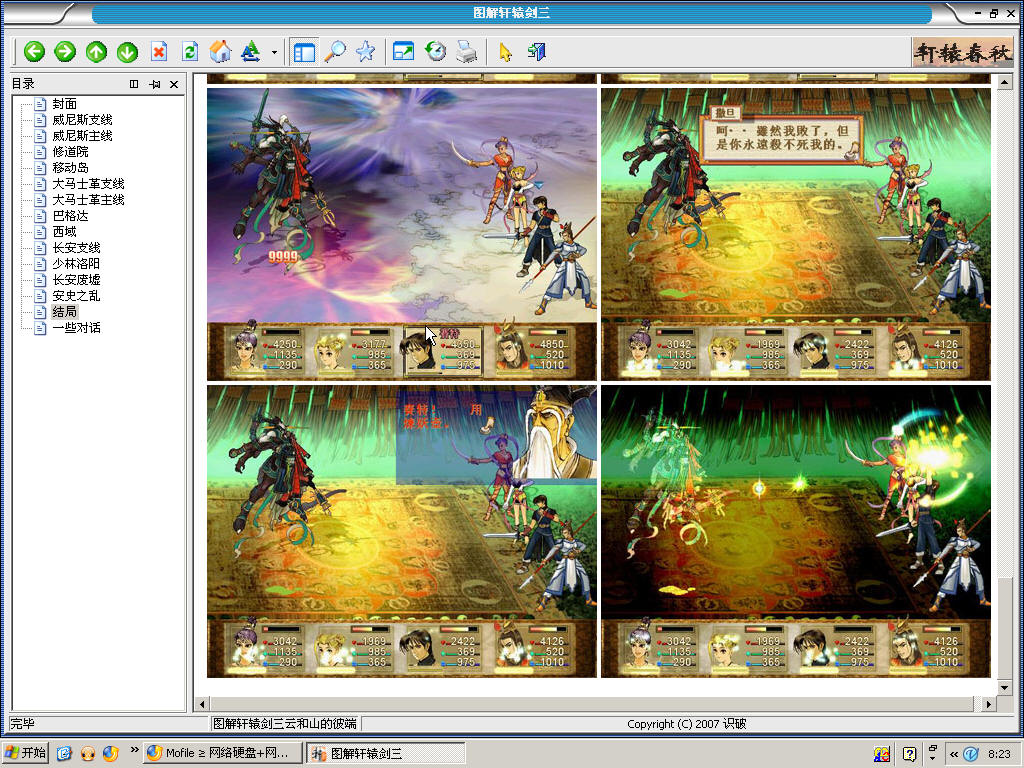Open the 安史之乱 chapter

(76, 296)
